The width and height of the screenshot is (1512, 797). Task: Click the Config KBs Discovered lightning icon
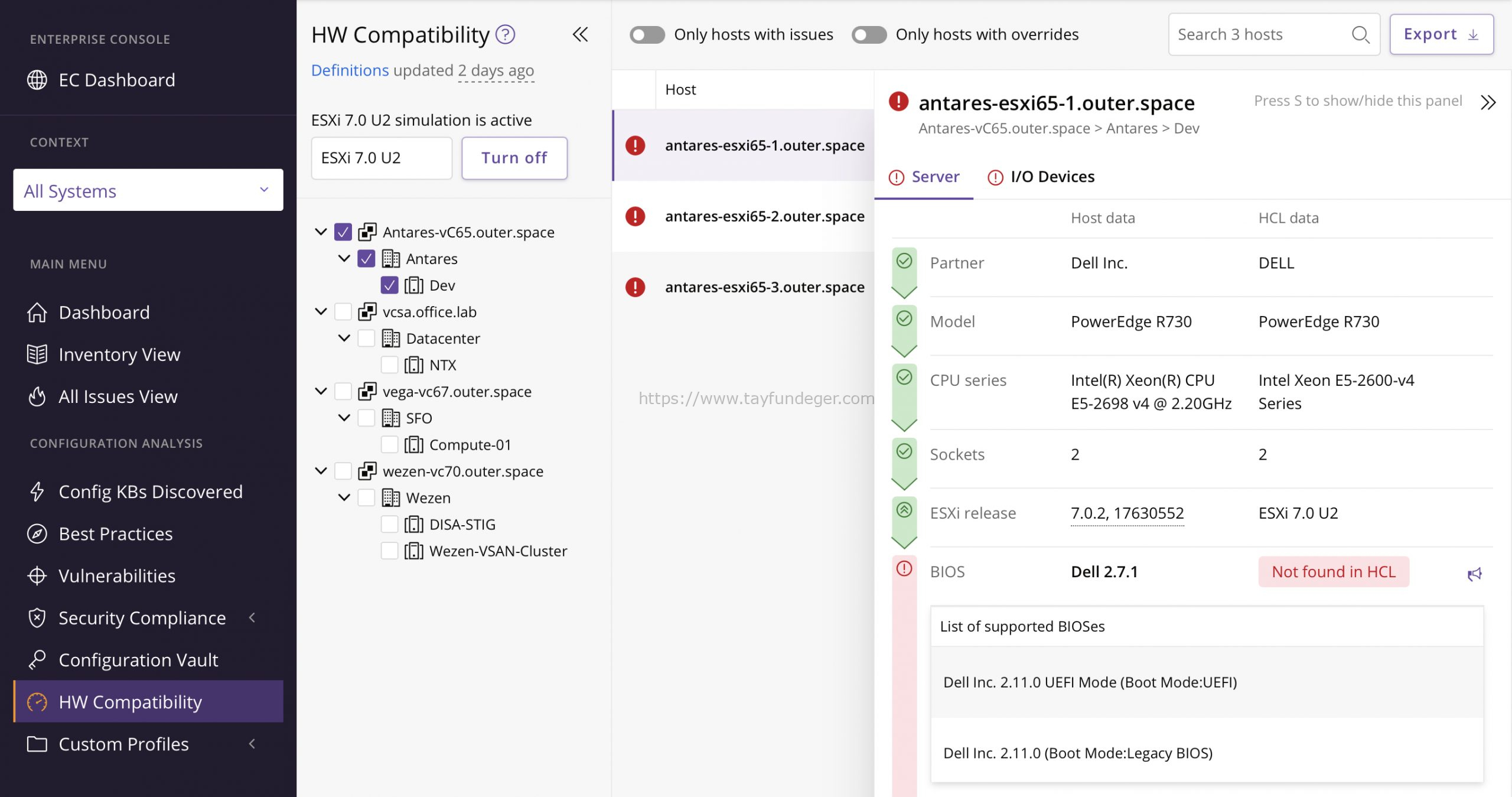pos(37,492)
